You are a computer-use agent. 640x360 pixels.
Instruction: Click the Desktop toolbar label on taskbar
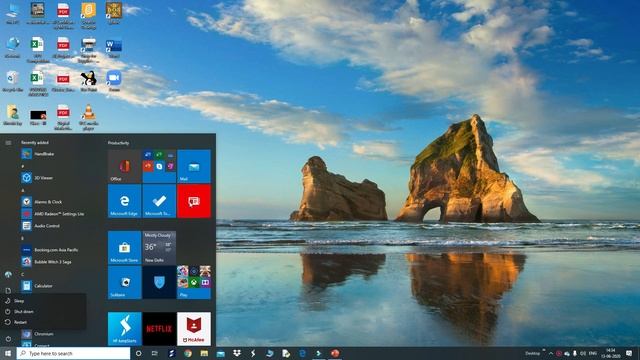click(x=532, y=353)
